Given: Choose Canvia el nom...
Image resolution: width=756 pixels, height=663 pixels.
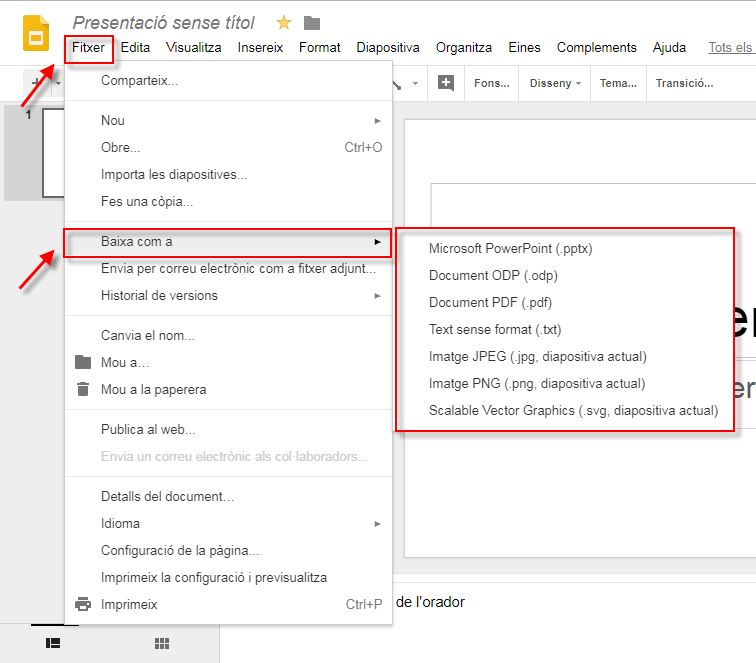Looking at the screenshot, I should click(x=228, y=336).
